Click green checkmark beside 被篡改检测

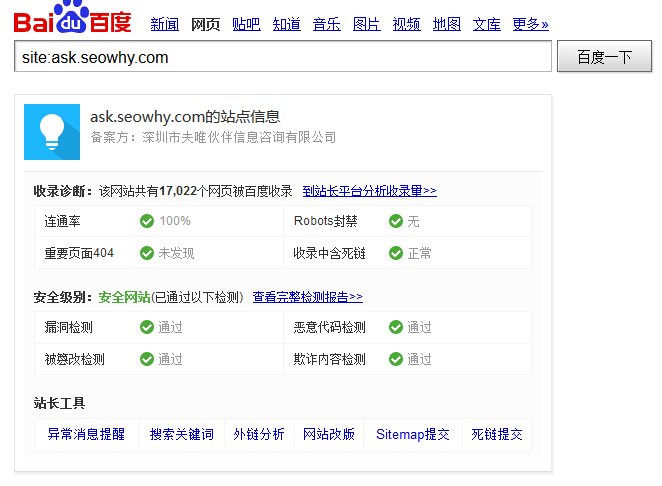pyautogui.click(x=147, y=359)
